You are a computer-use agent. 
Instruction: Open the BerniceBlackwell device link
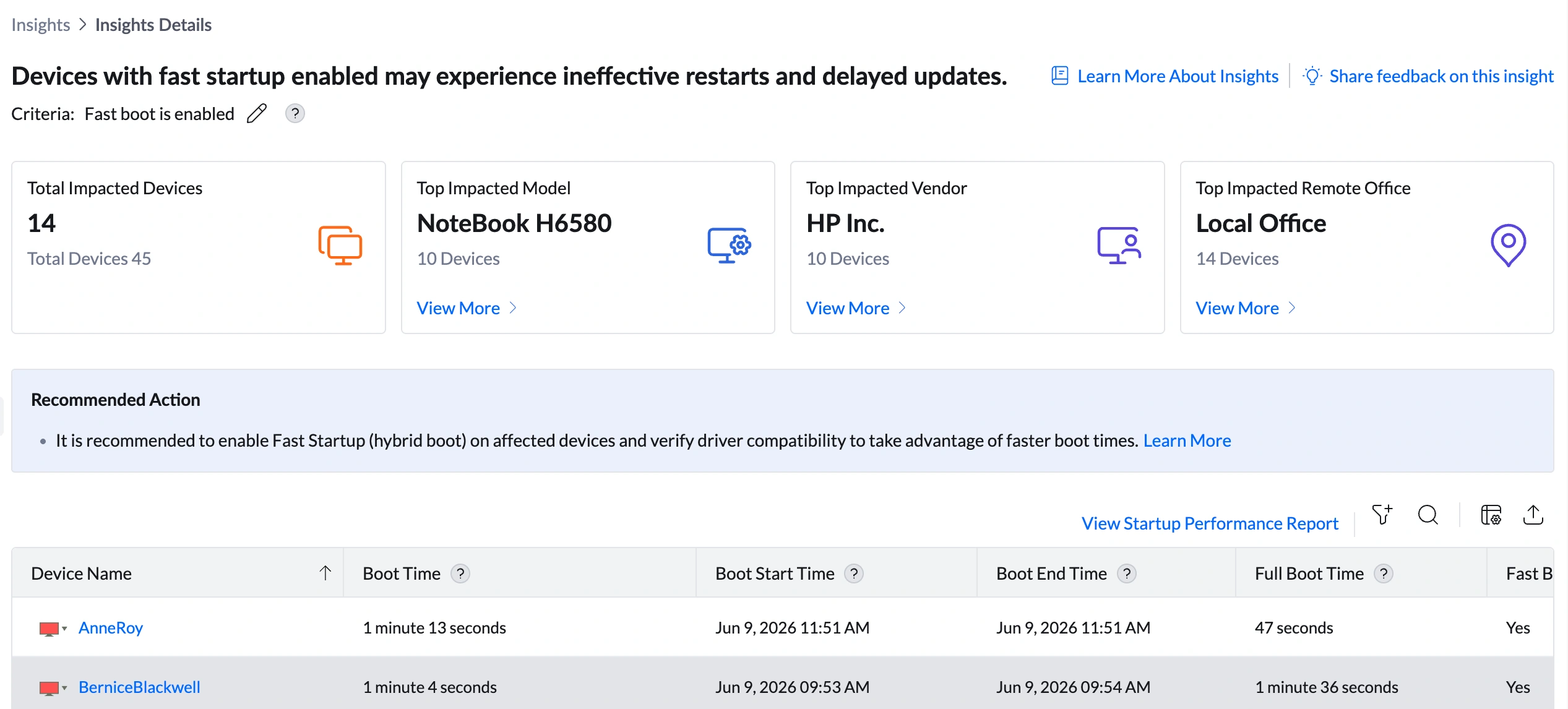click(139, 687)
